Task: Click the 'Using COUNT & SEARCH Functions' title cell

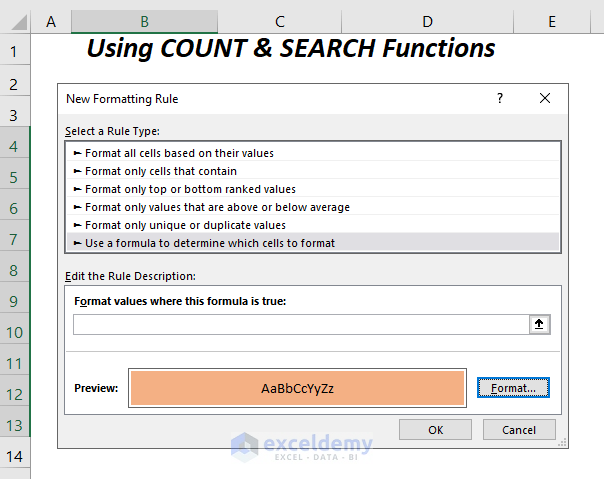Action: coord(290,48)
